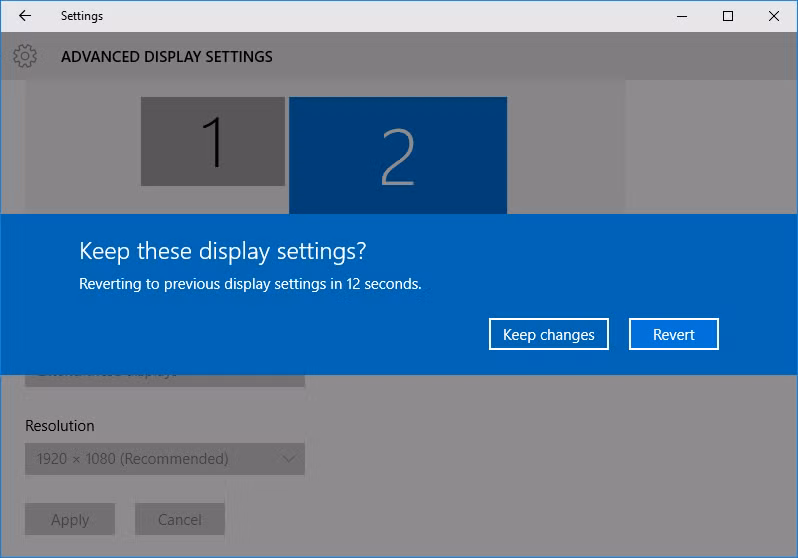This screenshot has height=558, width=798.
Task: Close the Settings window
Action: (774, 16)
